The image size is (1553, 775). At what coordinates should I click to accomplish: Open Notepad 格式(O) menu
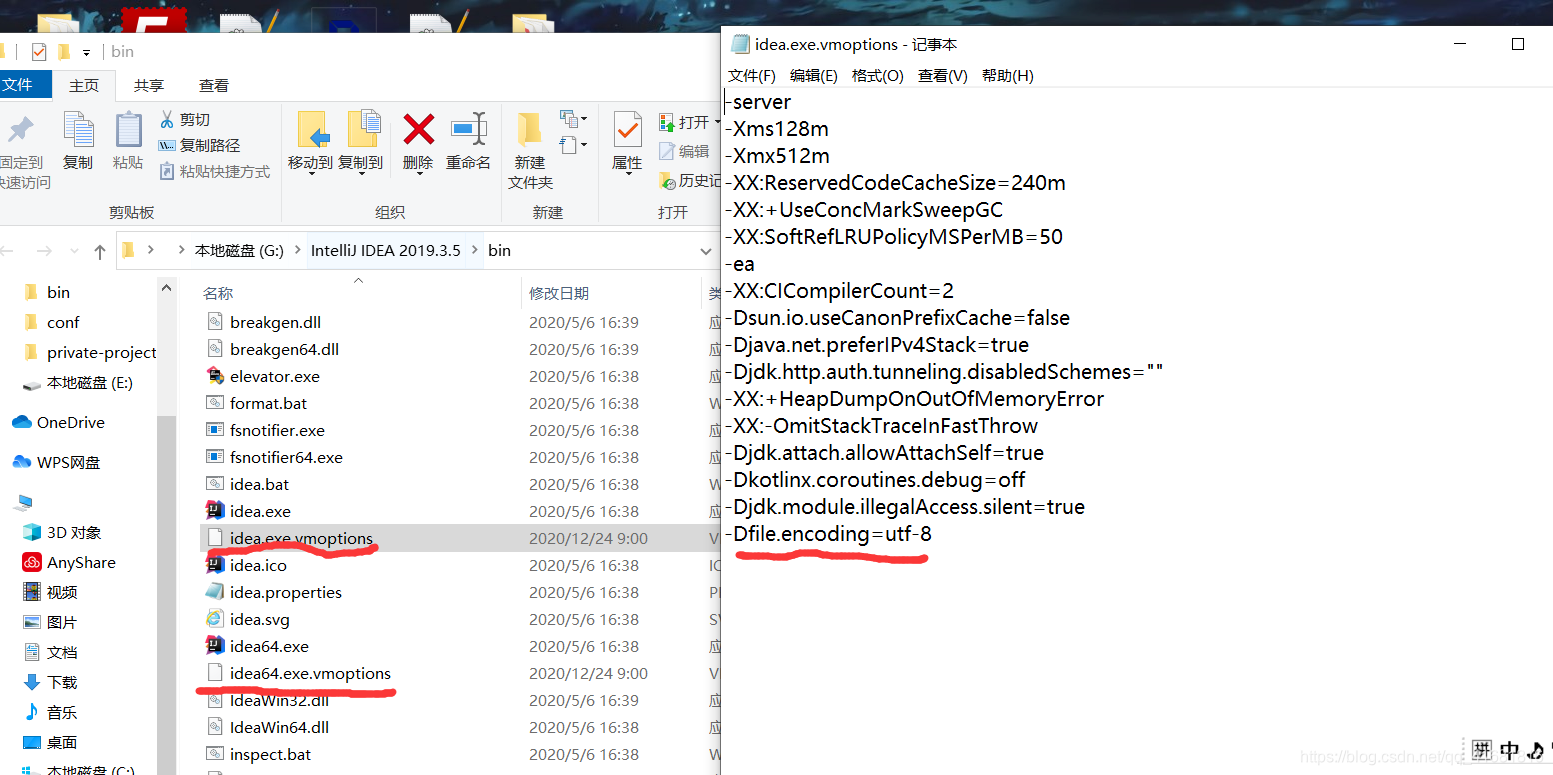(x=877, y=75)
